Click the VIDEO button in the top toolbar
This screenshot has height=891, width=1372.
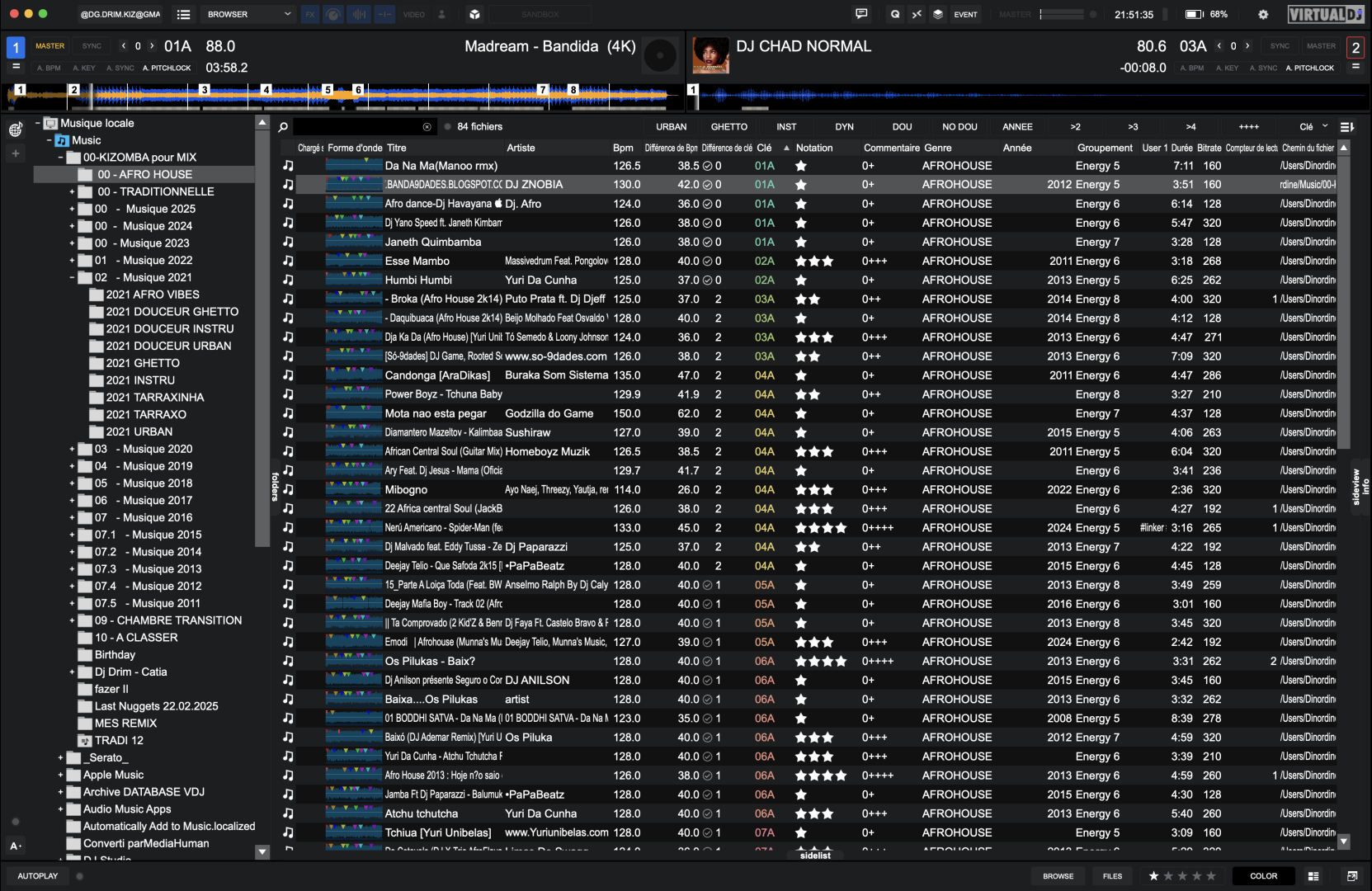point(414,14)
